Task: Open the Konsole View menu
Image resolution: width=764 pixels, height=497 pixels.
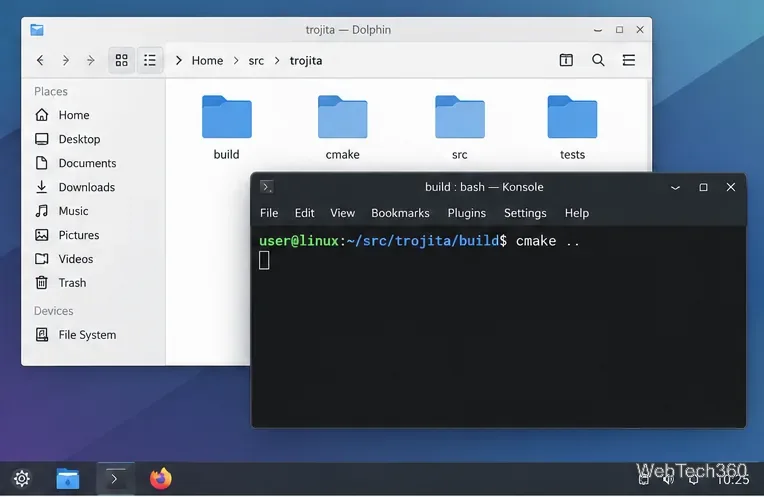Action: (343, 213)
